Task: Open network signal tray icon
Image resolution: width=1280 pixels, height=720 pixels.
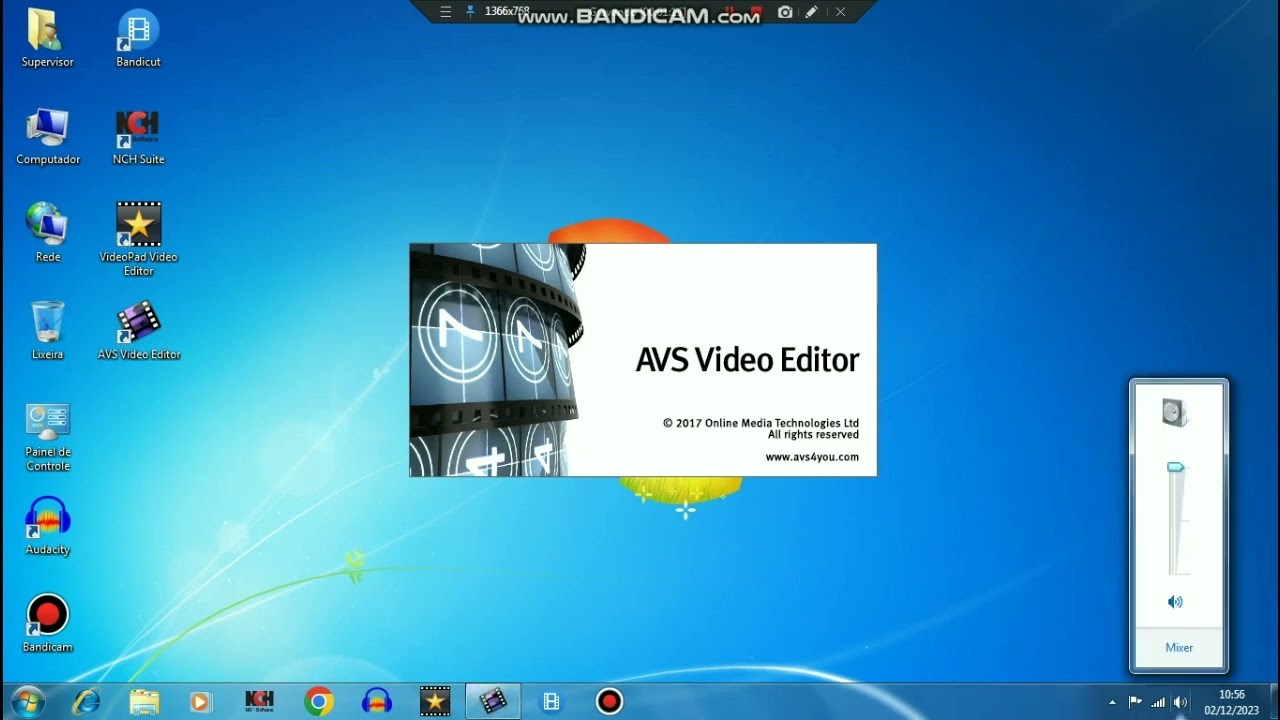Action: point(1158,702)
